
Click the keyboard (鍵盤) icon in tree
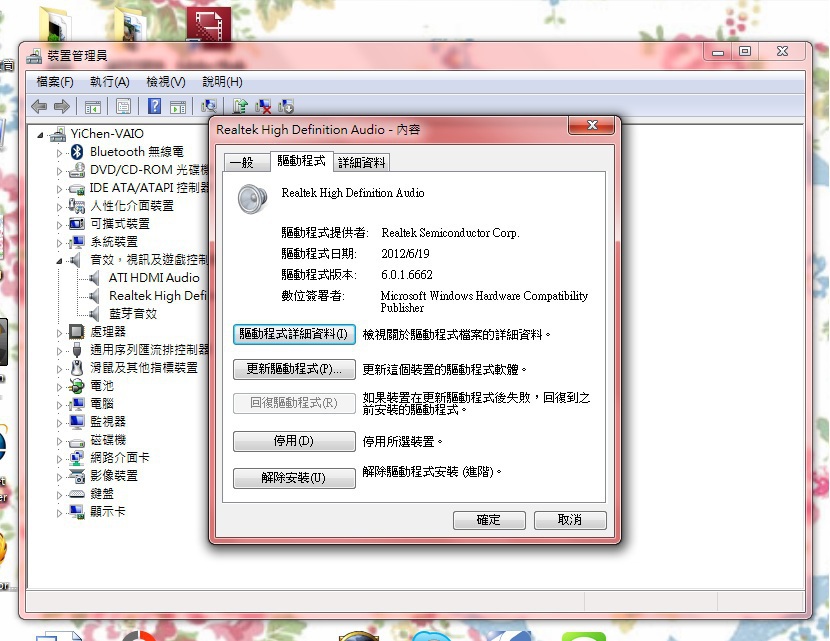click(77, 494)
